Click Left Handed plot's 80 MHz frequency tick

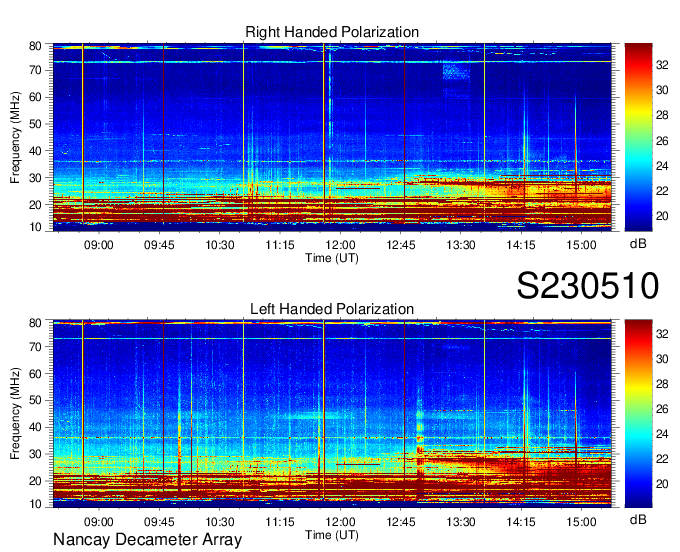coord(35,323)
